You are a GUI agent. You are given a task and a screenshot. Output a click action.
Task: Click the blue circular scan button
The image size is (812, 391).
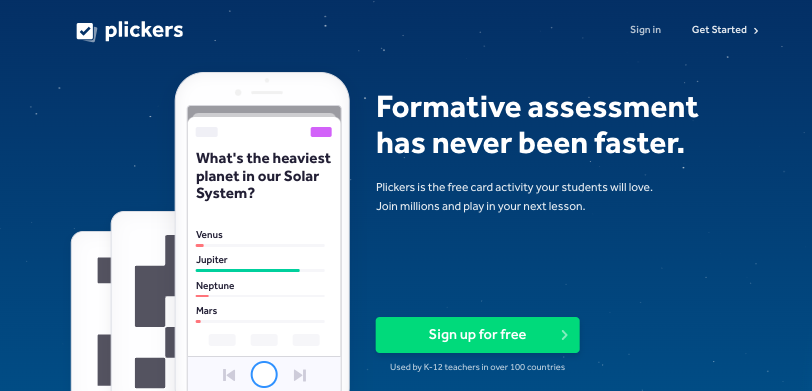click(x=264, y=374)
